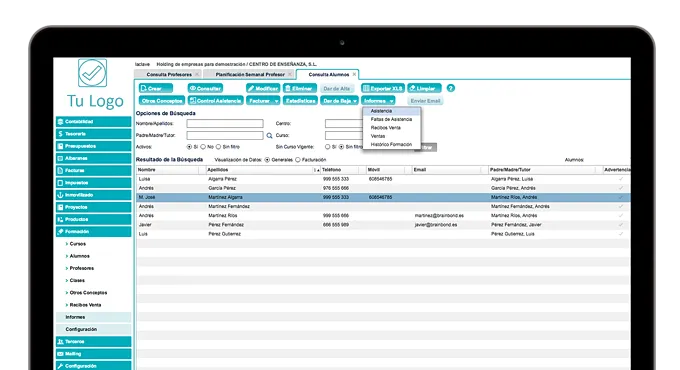Click the Proyectos sidebar icon
This screenshot has width=680, height=370.
[x=60, y=207]
